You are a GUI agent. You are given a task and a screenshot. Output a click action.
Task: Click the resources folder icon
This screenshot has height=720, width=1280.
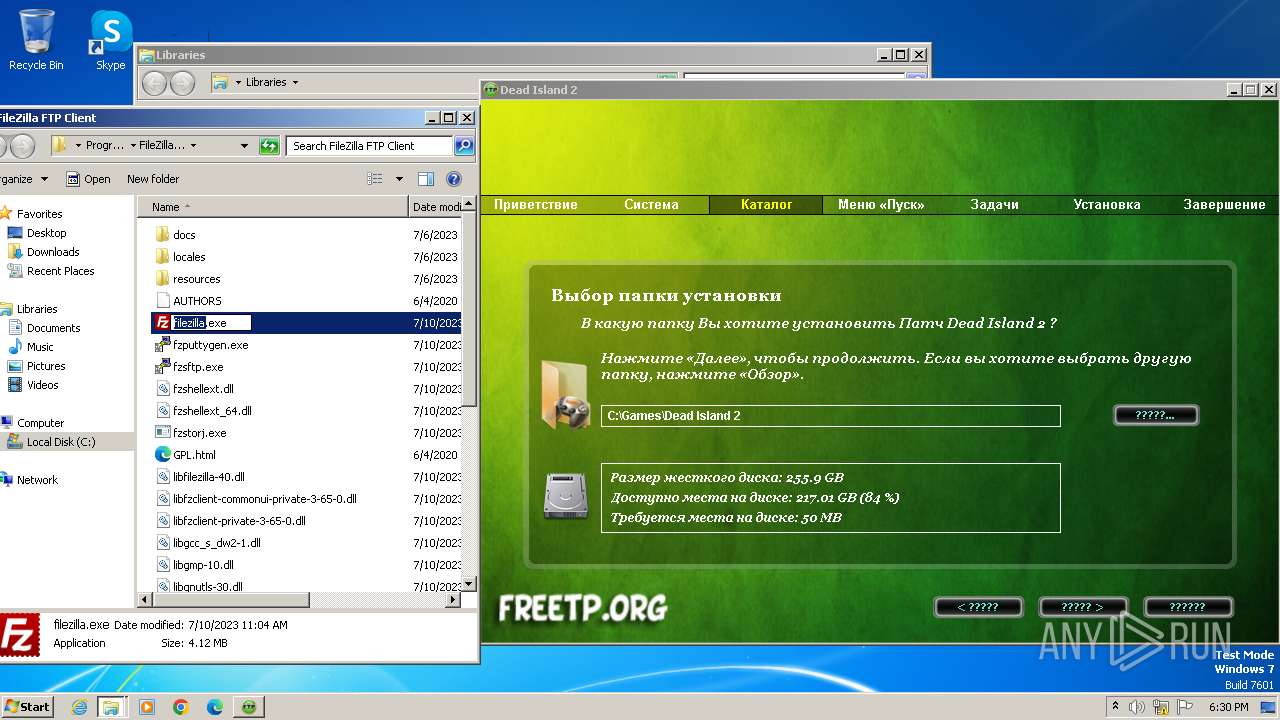(163, 279)
